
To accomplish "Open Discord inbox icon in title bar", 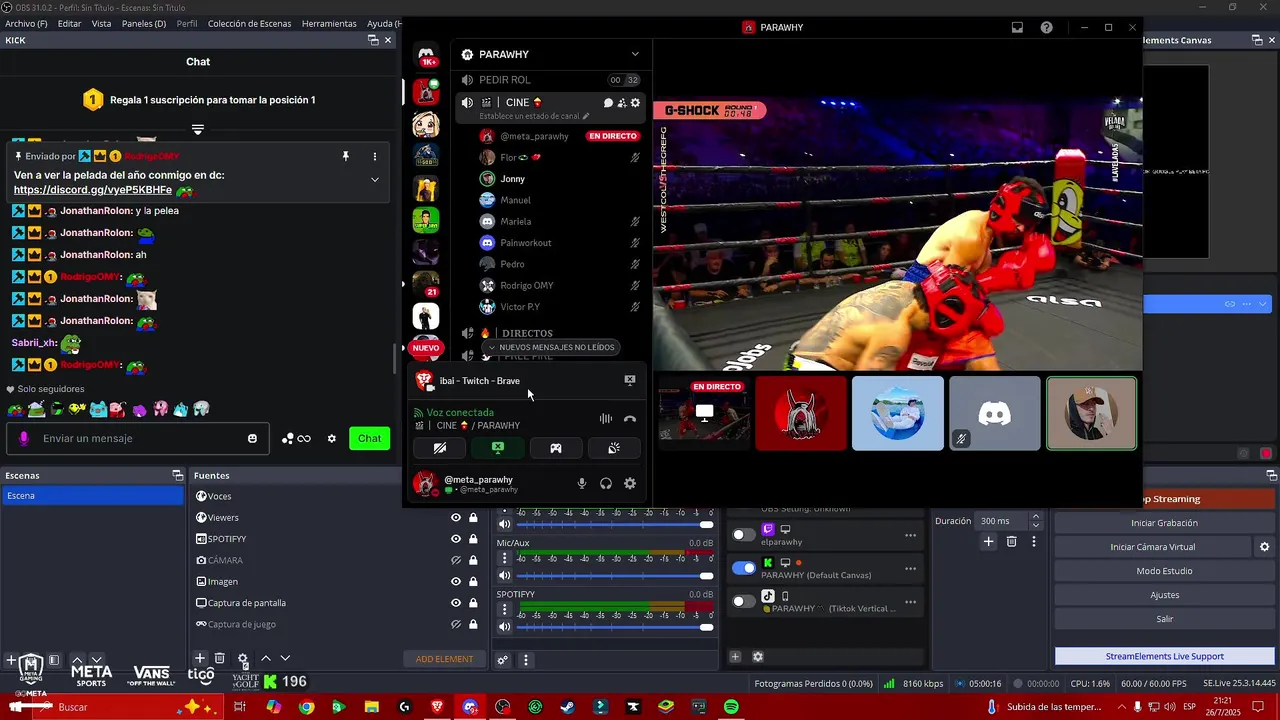I will (1017, 27).
